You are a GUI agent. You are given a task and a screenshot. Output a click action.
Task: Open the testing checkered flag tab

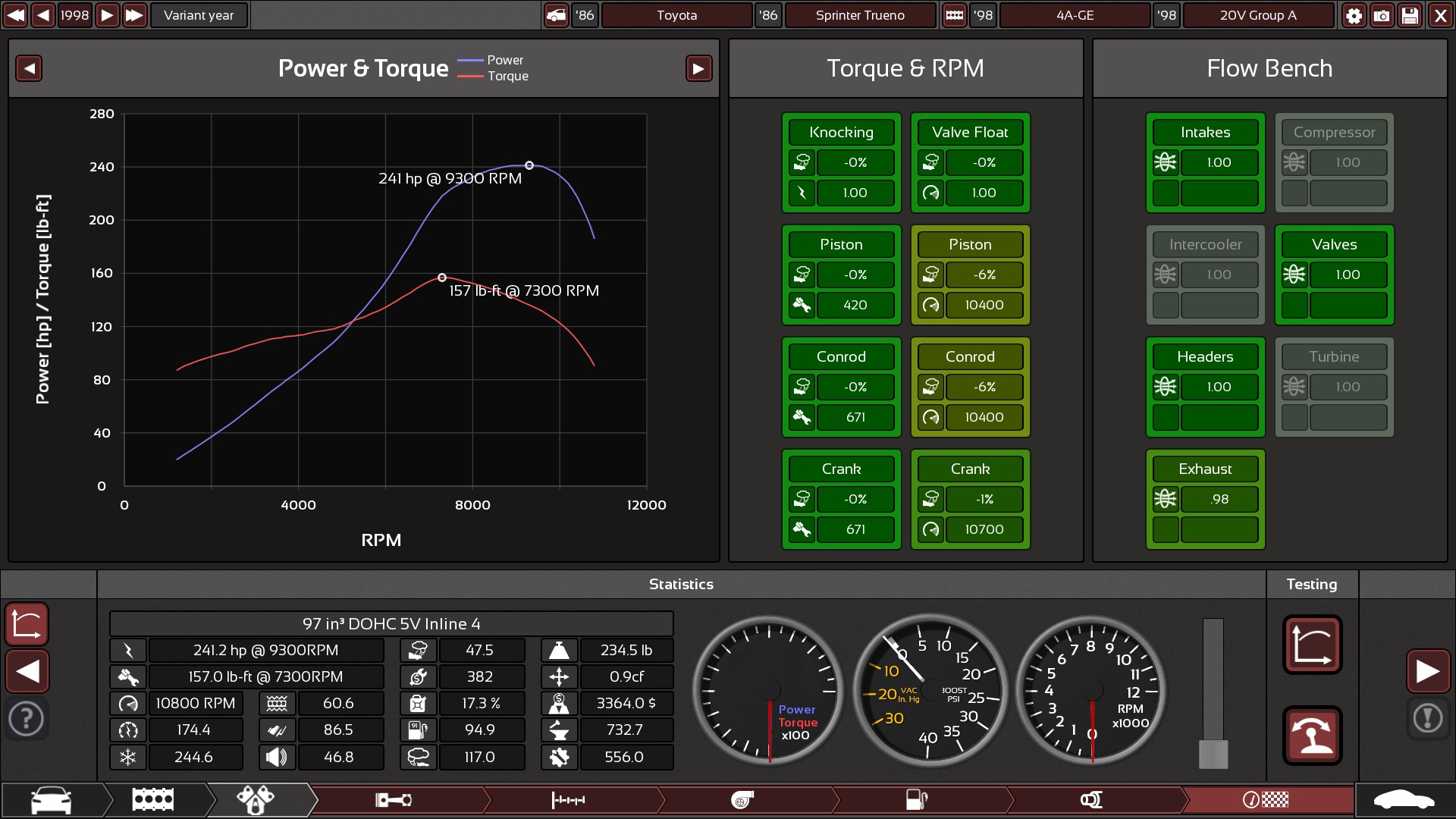click(1265, 800)
